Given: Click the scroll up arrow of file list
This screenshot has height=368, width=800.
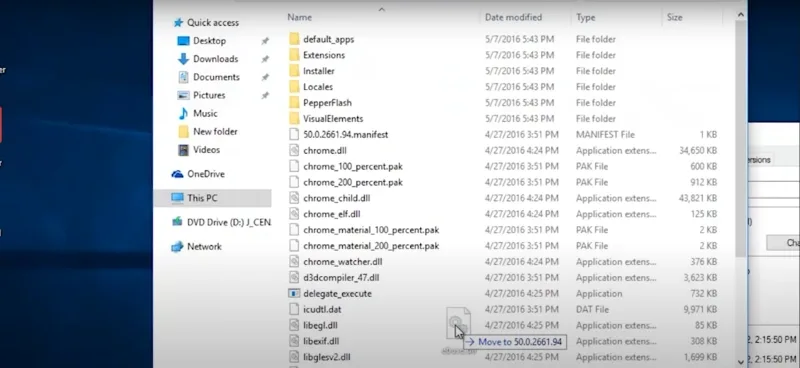Looking at the screenshot, I should (x=740, y=16).
